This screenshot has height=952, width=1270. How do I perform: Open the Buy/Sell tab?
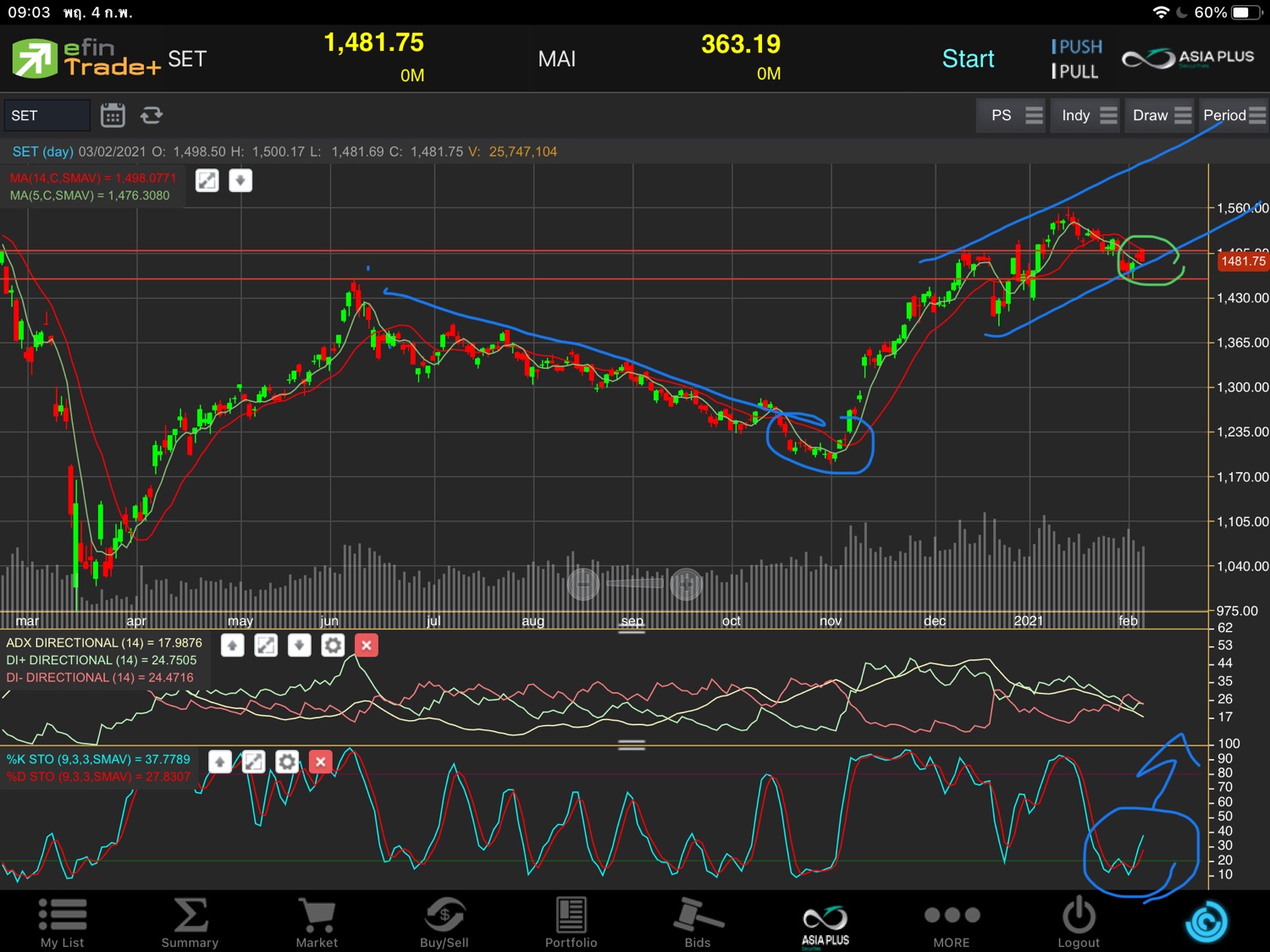click(444, 922)
